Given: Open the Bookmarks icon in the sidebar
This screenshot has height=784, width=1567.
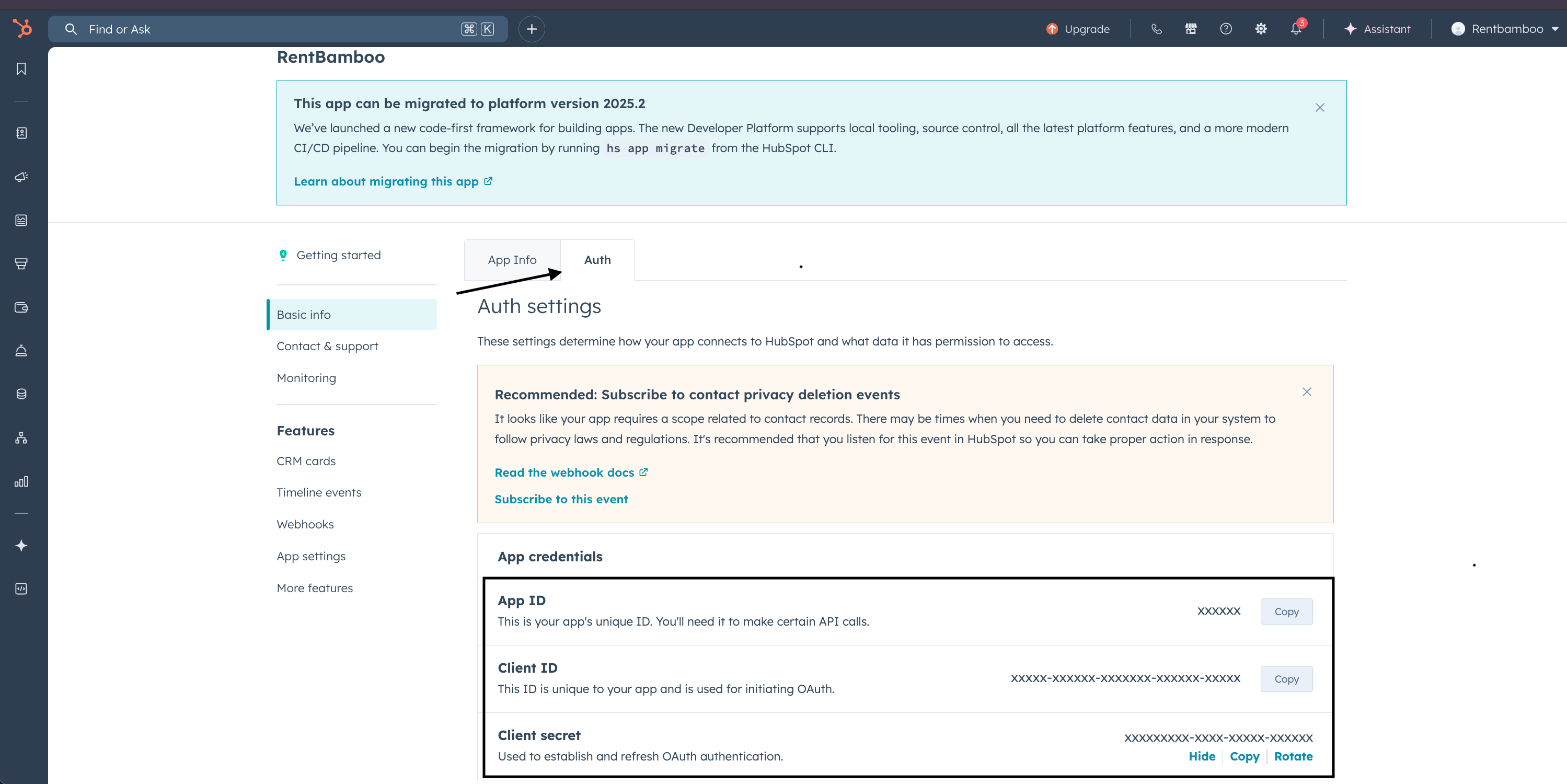Looking at the screenshot, I should (21, 68).
